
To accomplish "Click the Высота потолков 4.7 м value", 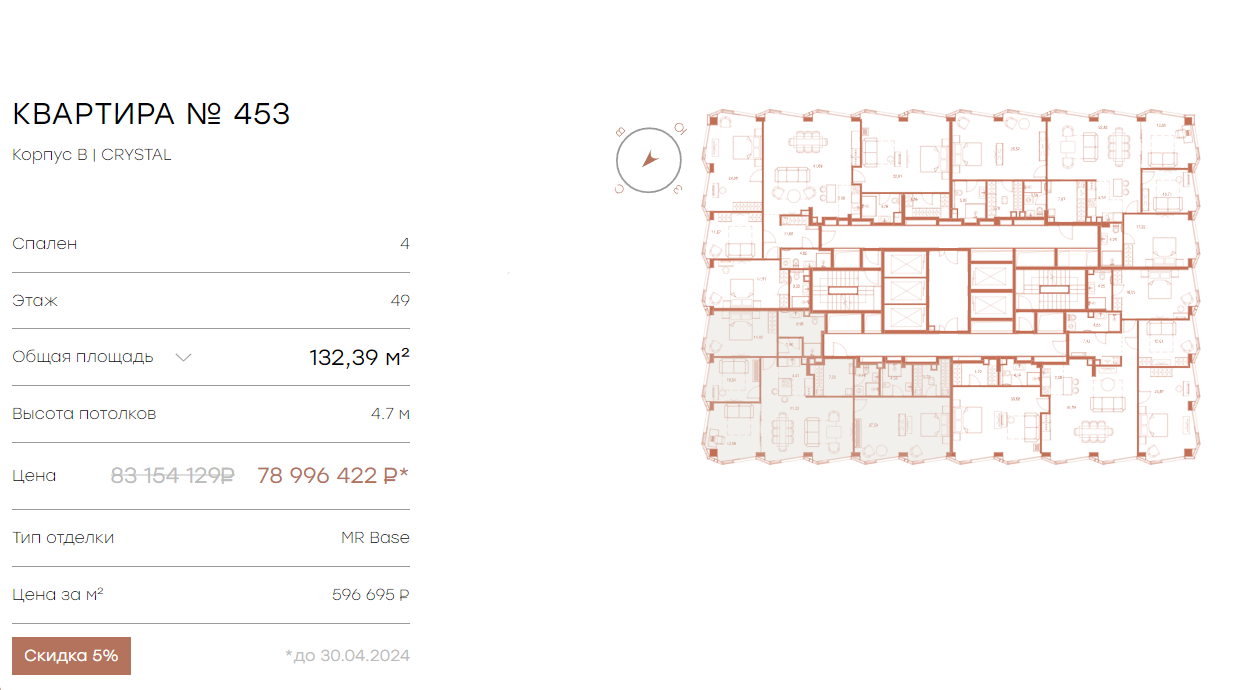I will pos(390,413).
